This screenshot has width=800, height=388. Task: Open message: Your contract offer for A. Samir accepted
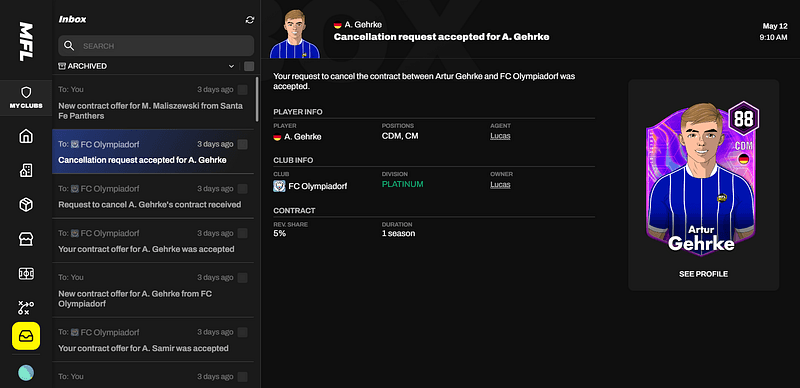(153, 340)
